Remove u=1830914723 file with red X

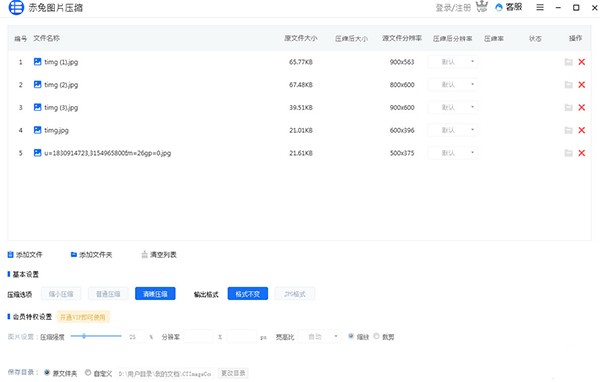point(582,153)
